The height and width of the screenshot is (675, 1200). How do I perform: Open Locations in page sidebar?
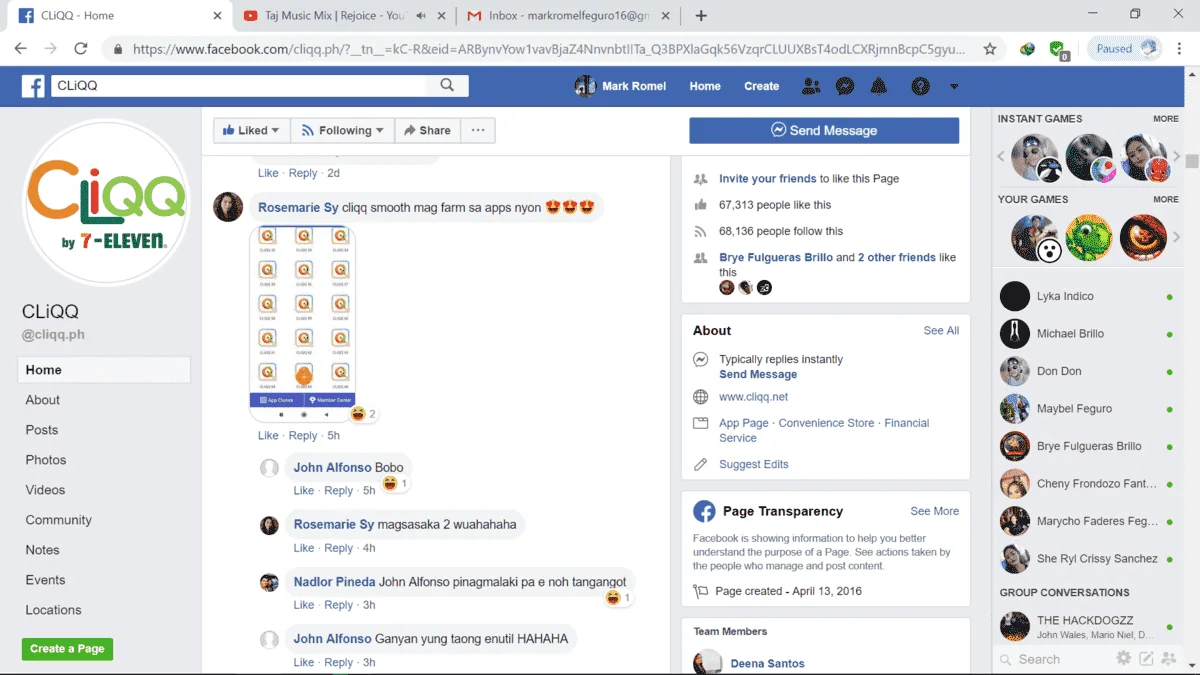click(x=54, y=610)
